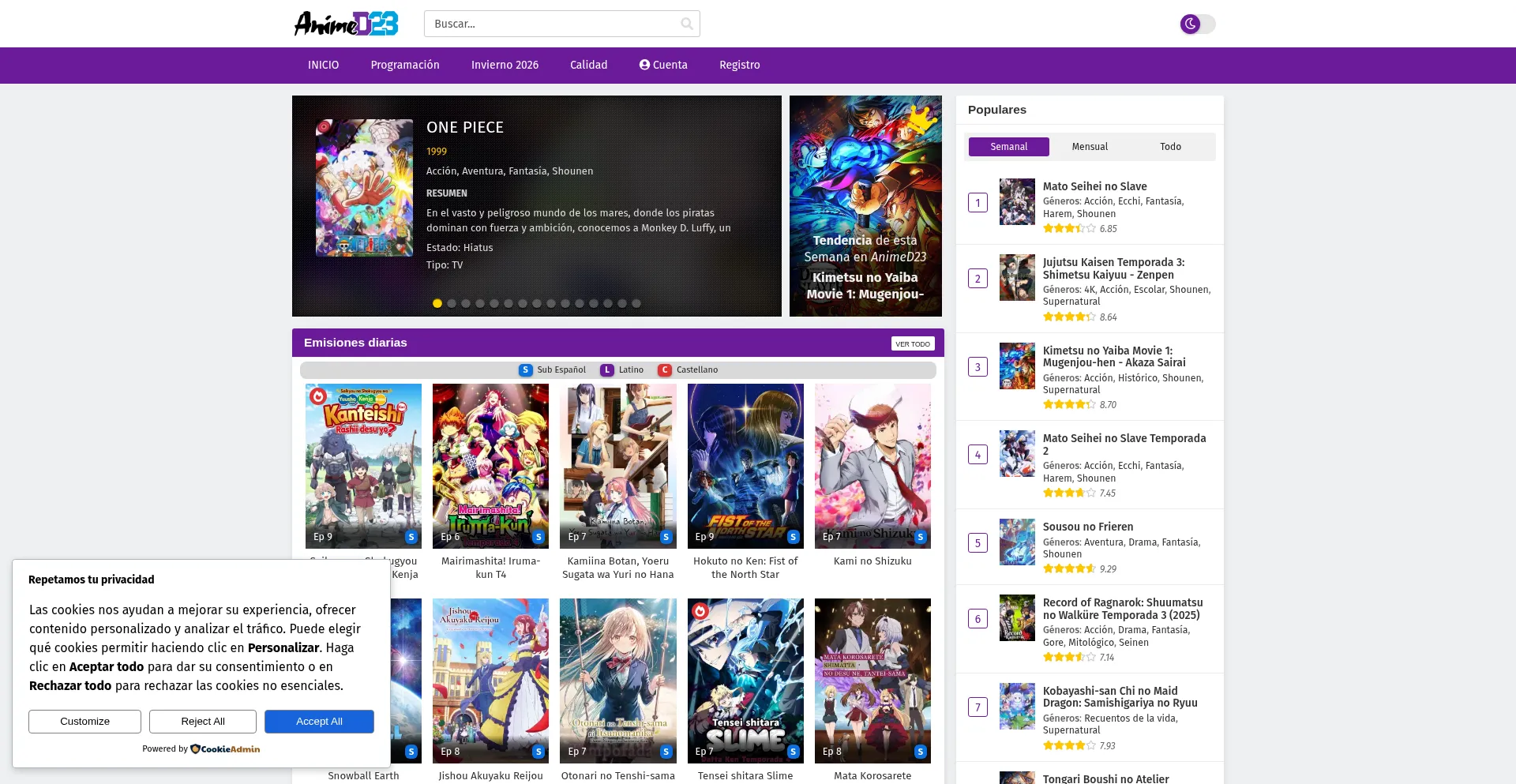
Task: Open Kobayashi-san Chi no Maid Dragon entry
Action: [1120, 697]
